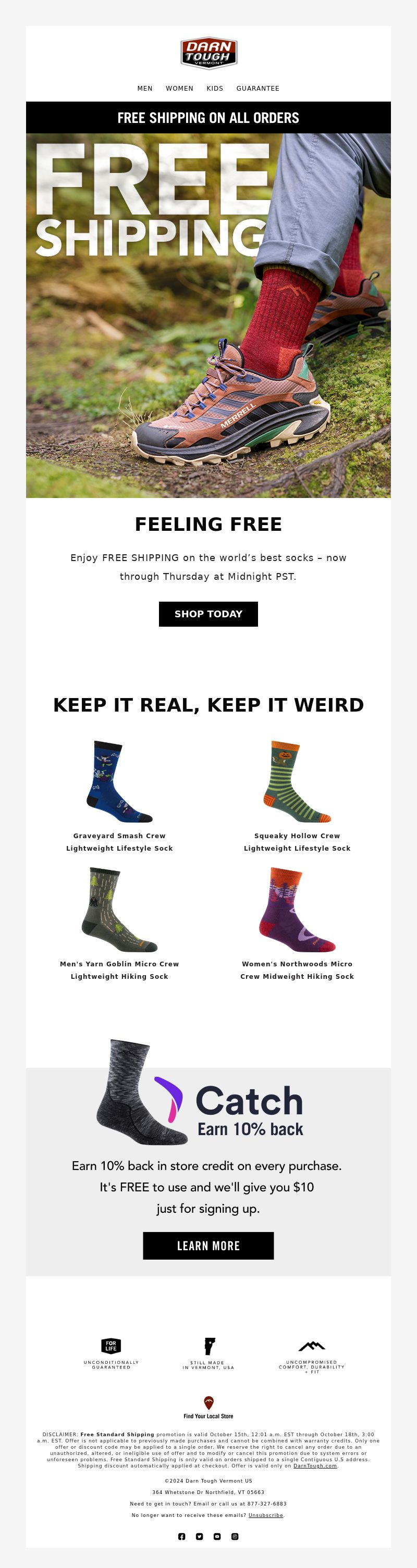Click the Unsubscribe link
The width and height of the screenshot is (417, 1568).
click(265, 1515)
